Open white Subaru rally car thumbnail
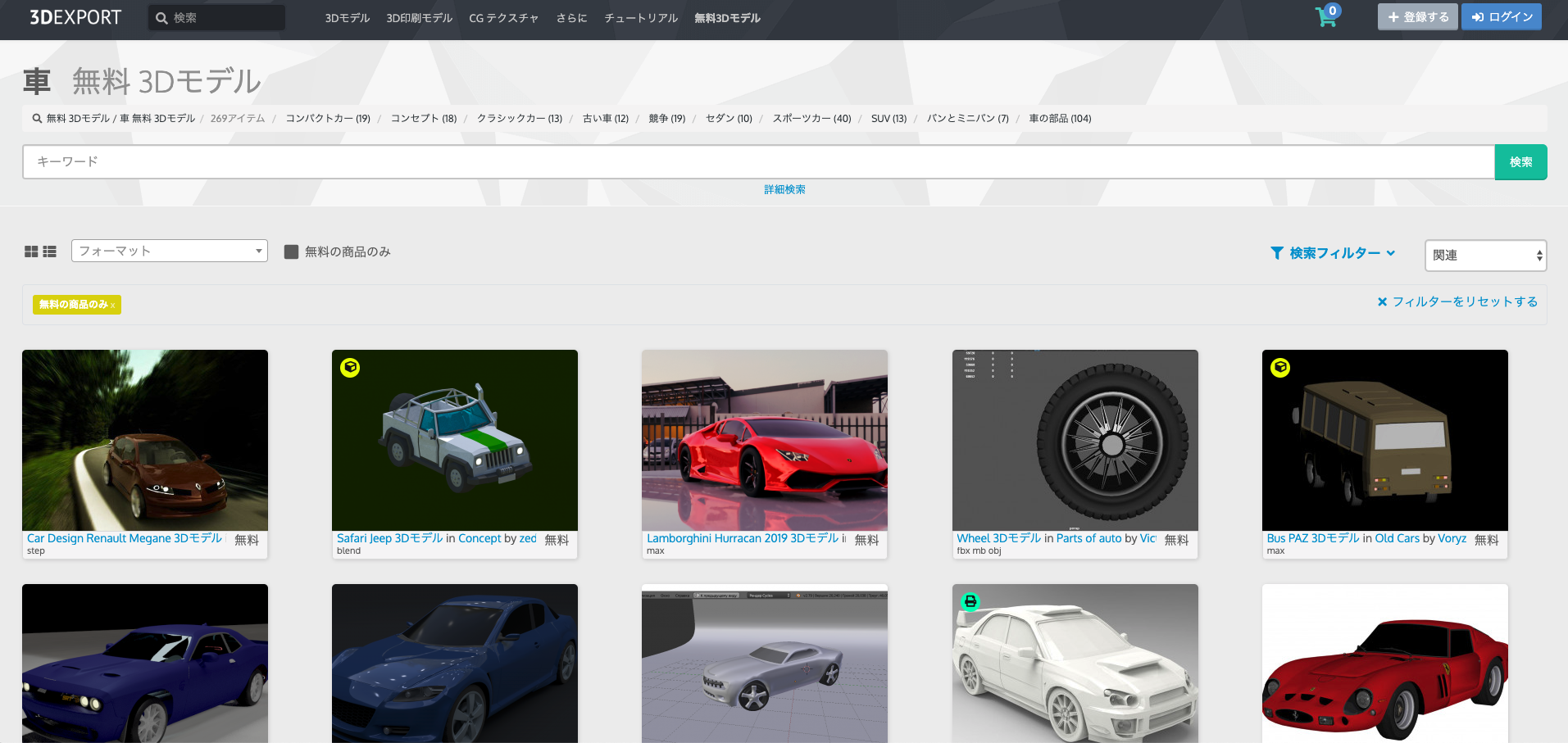The width and height of the screenshot is (1568, 743). coord(1075,664)
